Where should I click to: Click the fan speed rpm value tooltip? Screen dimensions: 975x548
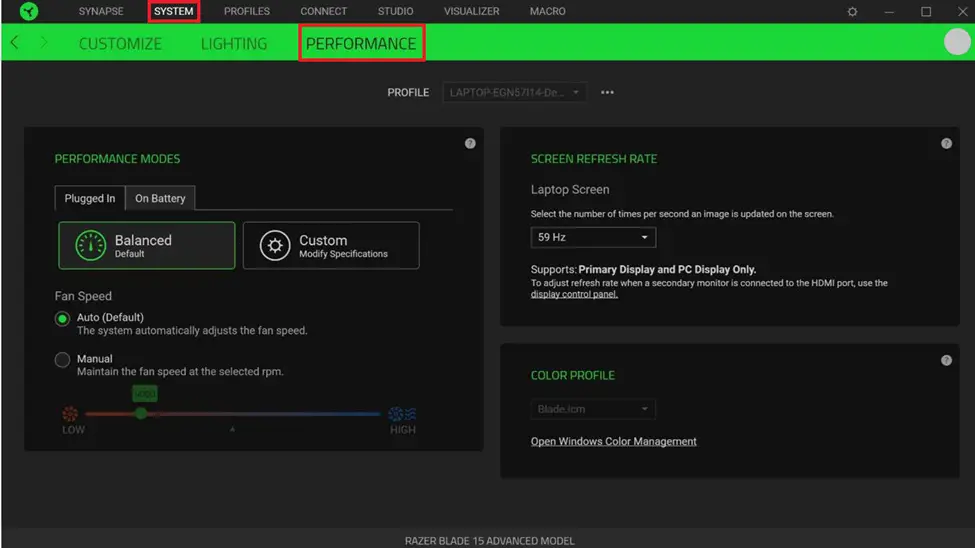click(x=145, y=393)
